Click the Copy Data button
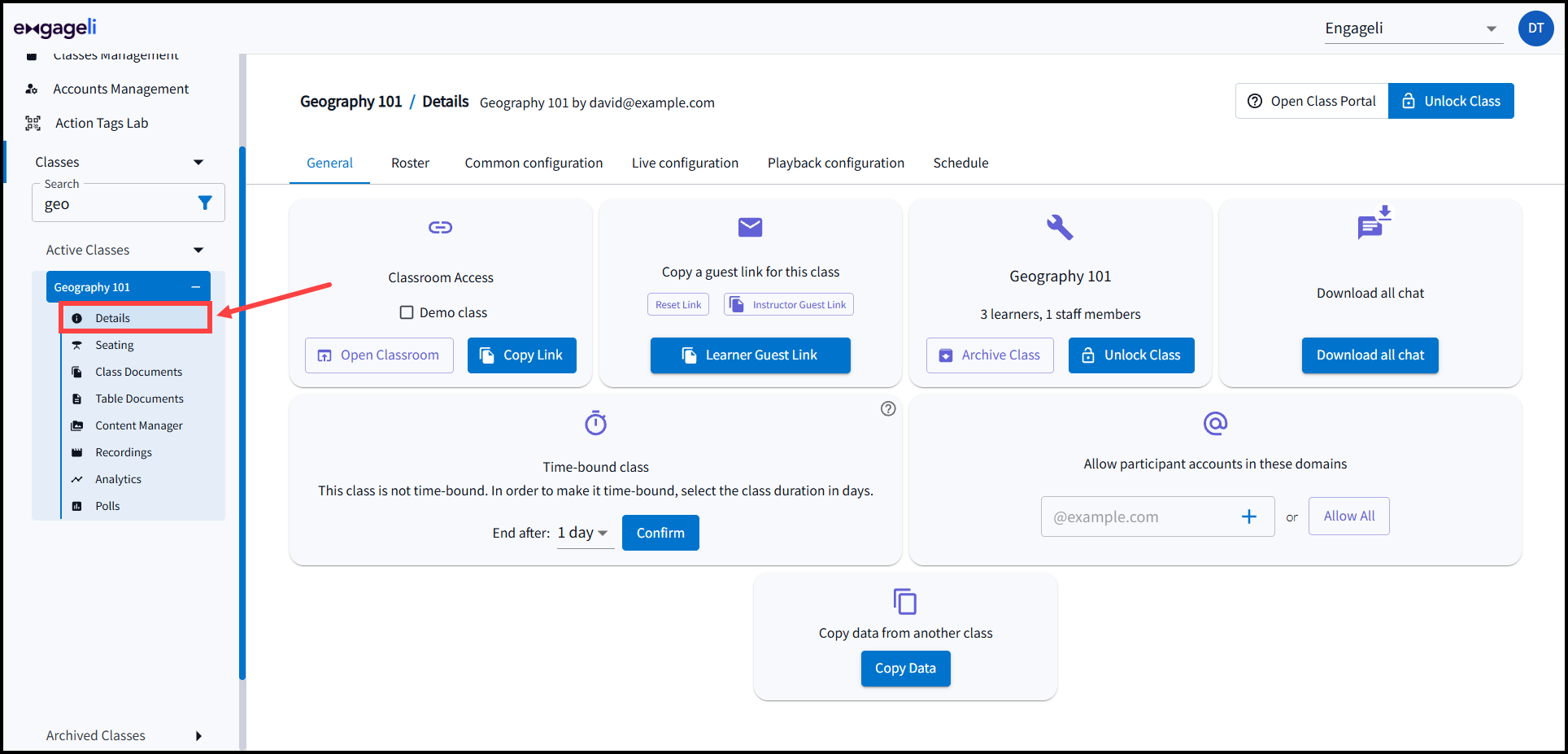Viewport: 1568px width, 754px height. tap(905, 668)
